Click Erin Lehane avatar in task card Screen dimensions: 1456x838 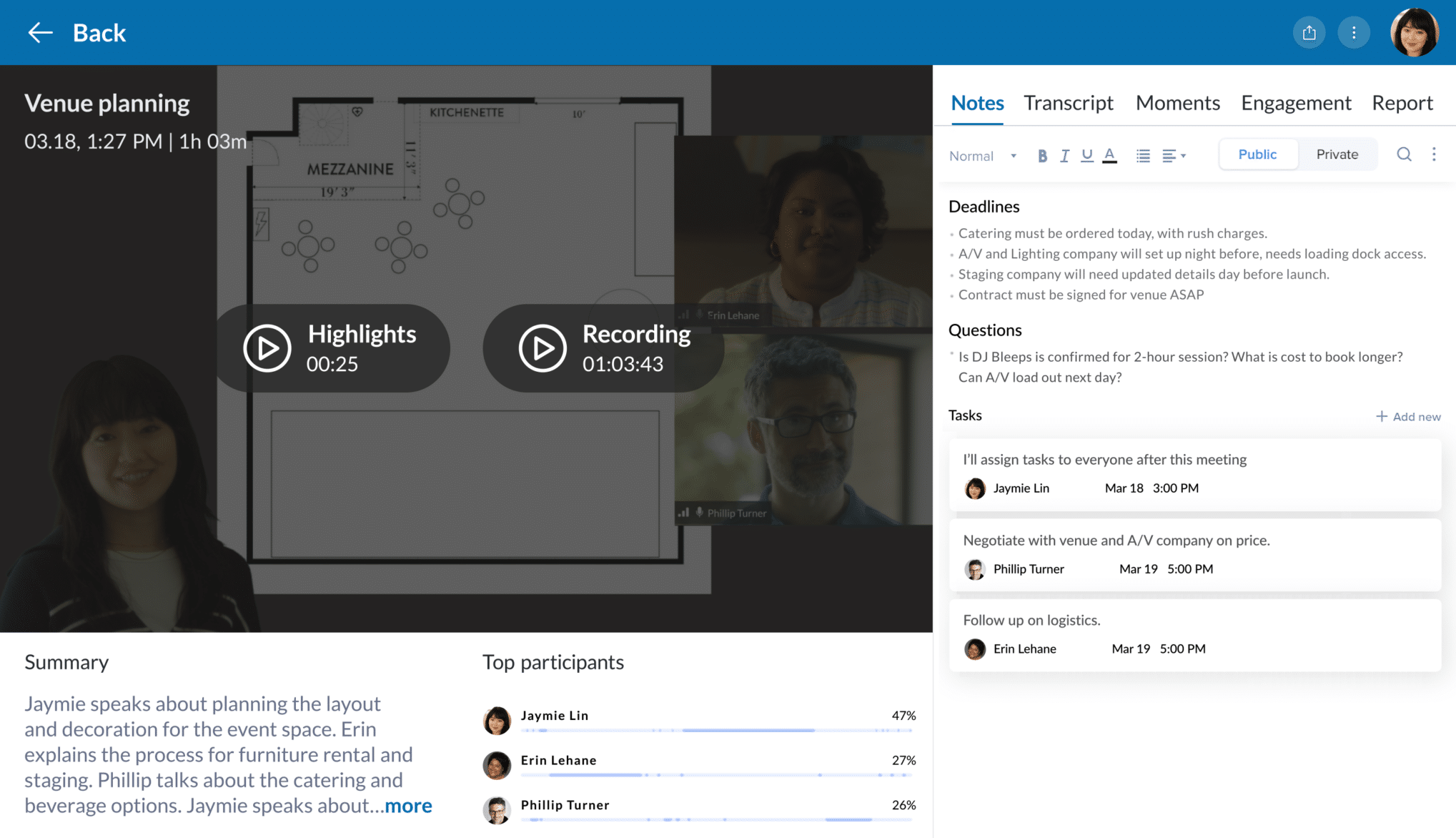coord(974,649)
